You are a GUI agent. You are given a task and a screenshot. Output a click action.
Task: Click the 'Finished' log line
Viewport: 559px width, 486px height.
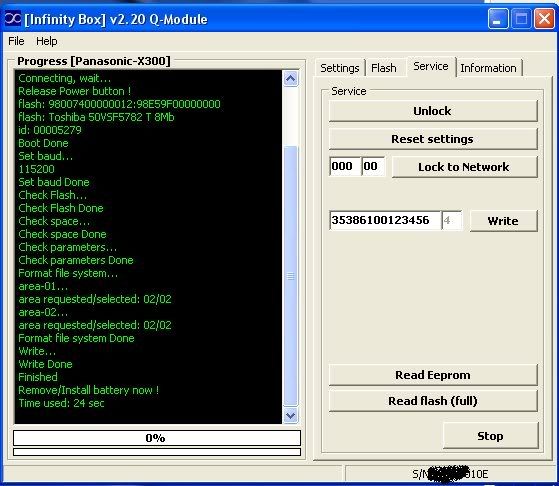click(38, 377)
